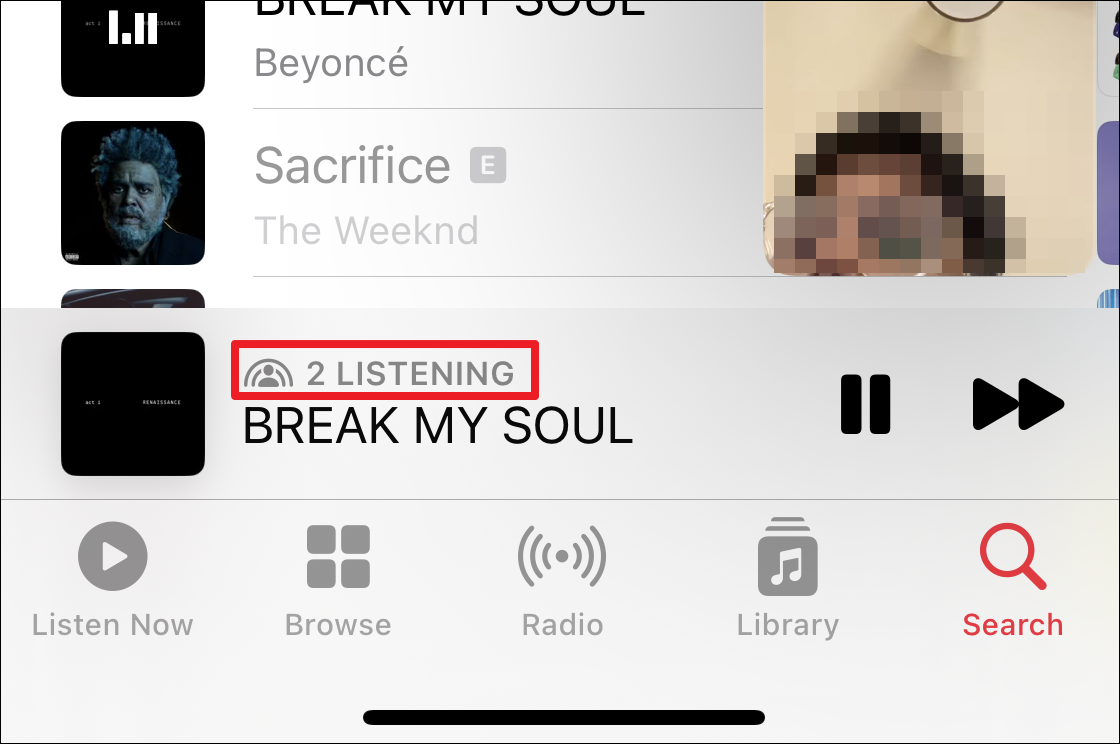Tap the red magnifying glass icon
Viewport: 1120px width, 744px height.
[1013, 556]
